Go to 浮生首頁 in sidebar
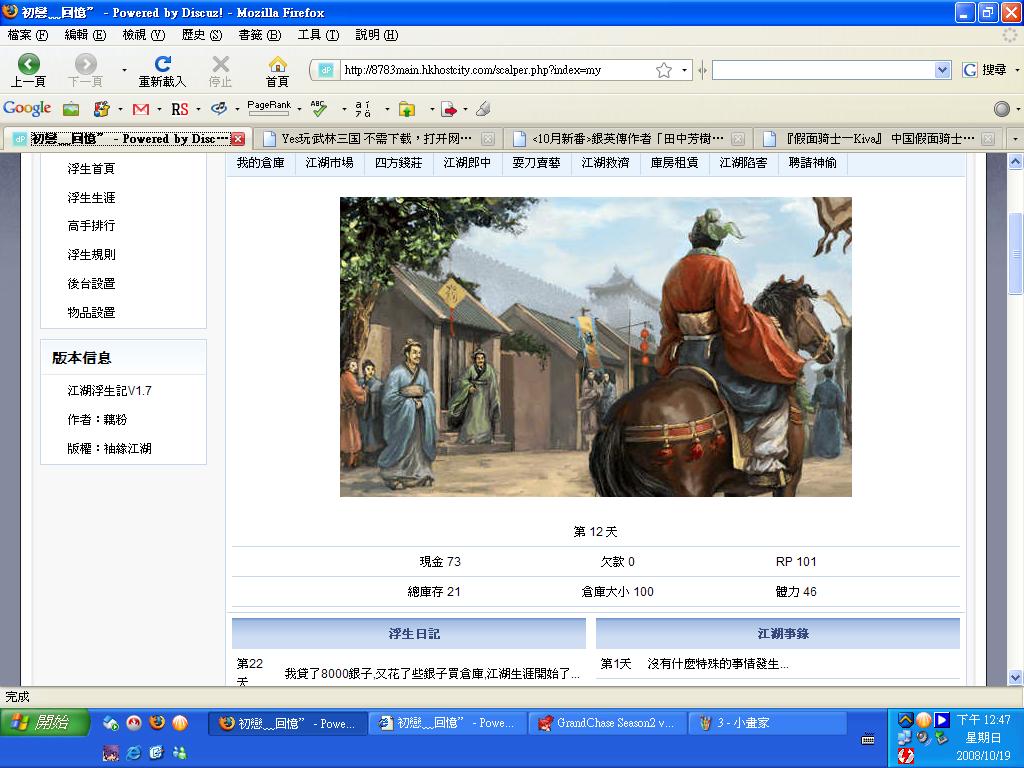This screenshot has height=768, width=1024. tap(91, 169)
